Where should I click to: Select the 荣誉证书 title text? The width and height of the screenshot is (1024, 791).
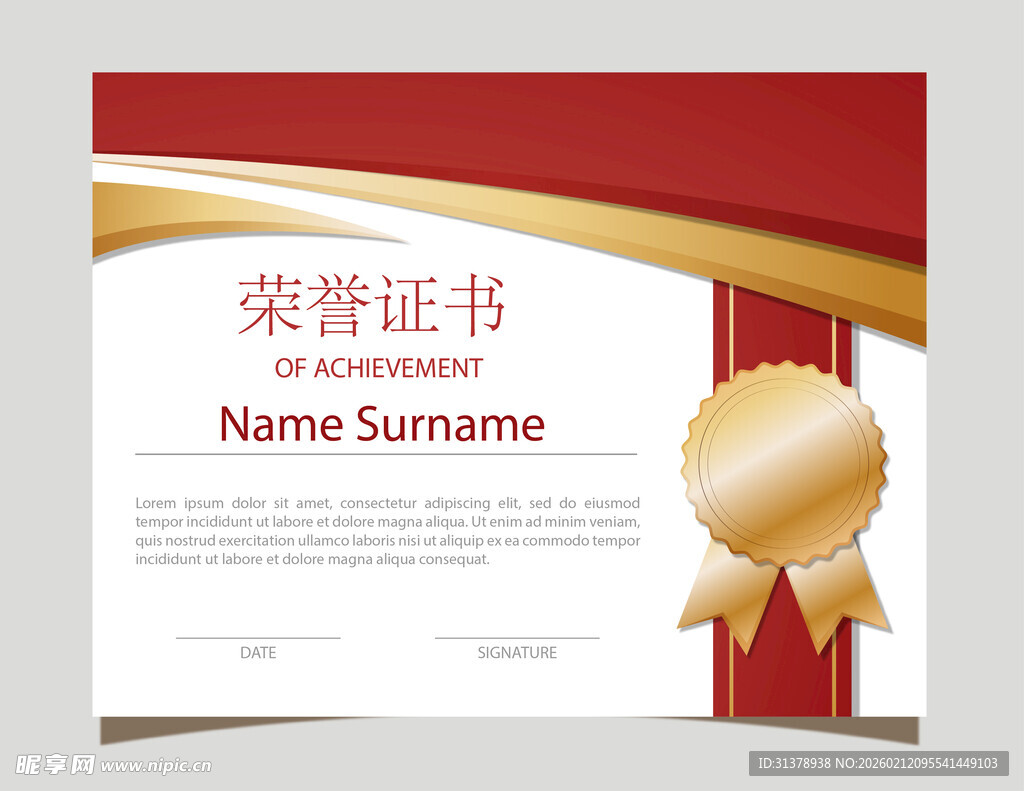click(x=371, y=306)
